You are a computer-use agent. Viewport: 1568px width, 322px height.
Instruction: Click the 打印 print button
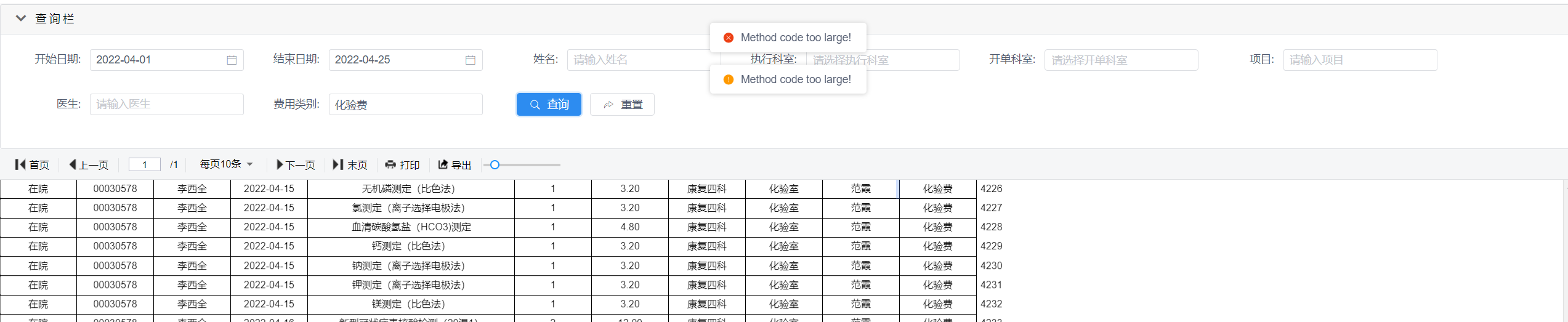point(402,164)
